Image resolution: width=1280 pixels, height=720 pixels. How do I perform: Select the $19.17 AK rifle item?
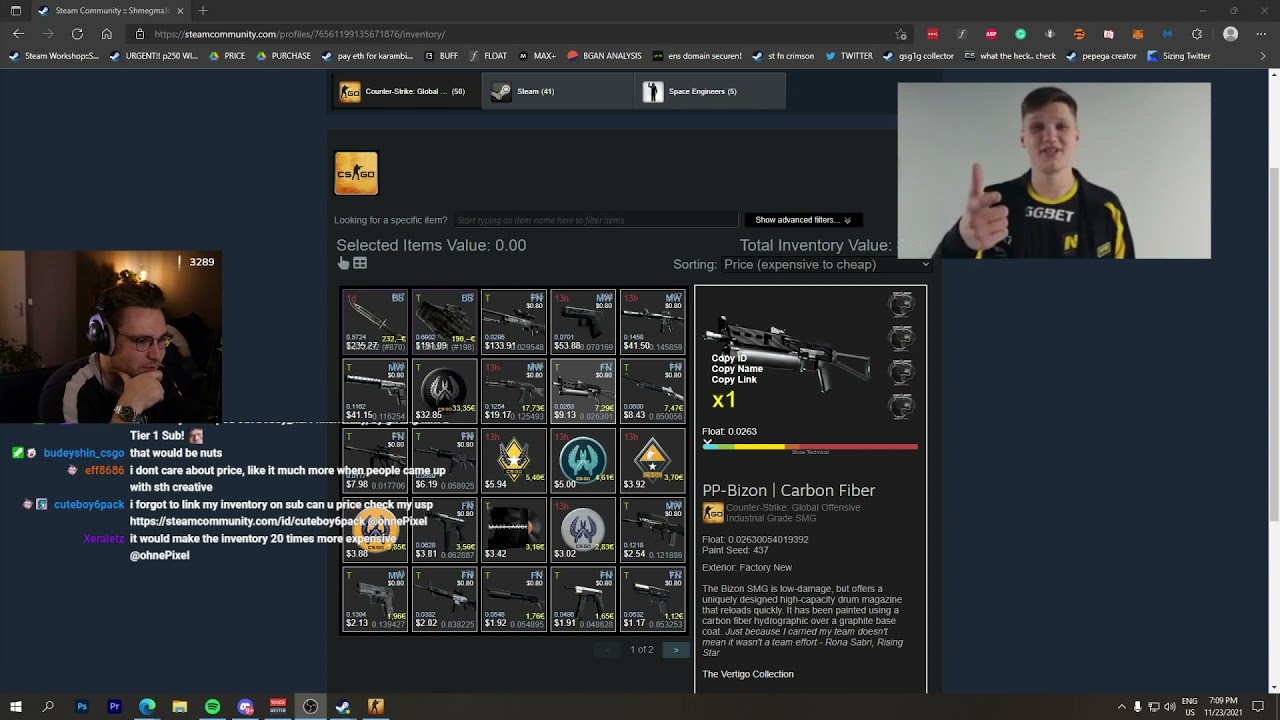pos(514,391)
